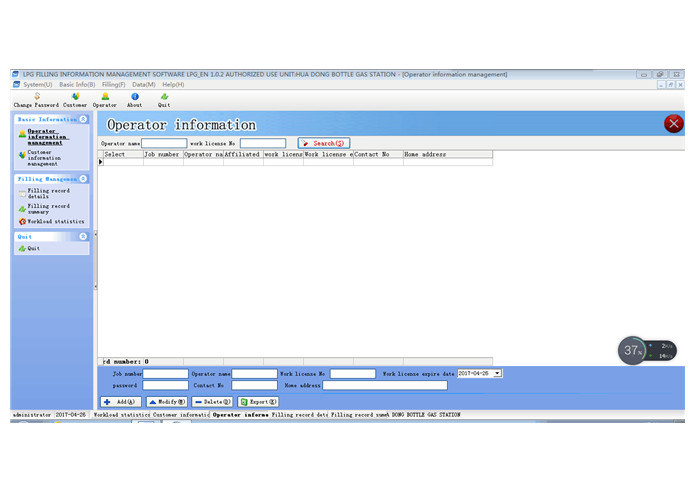Screen dimensions: 700x500
Task: Open Filling record summary in the sidebar
Action: coord(48,208)
